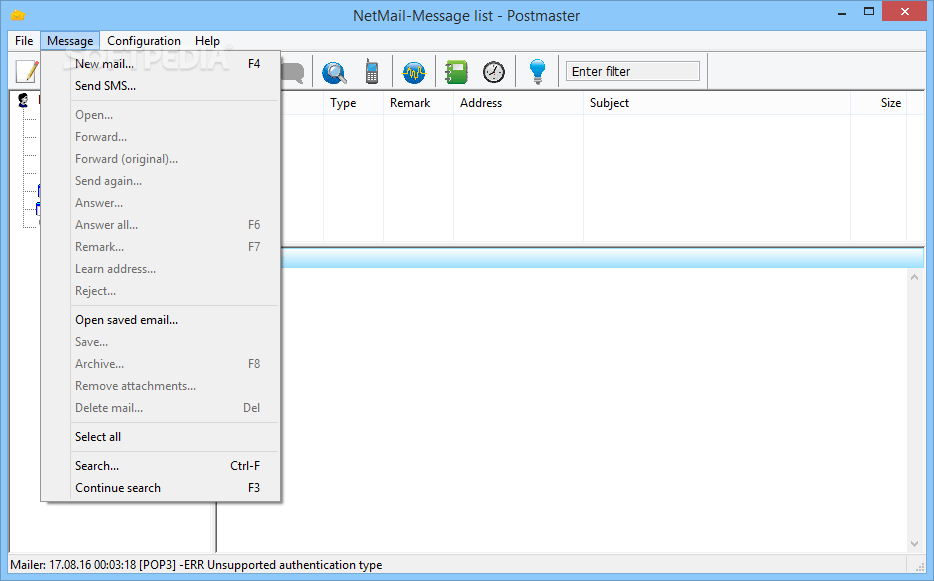Open the Help menu
934x581 pixels.
pyautogui.click(x=207, y=41)
